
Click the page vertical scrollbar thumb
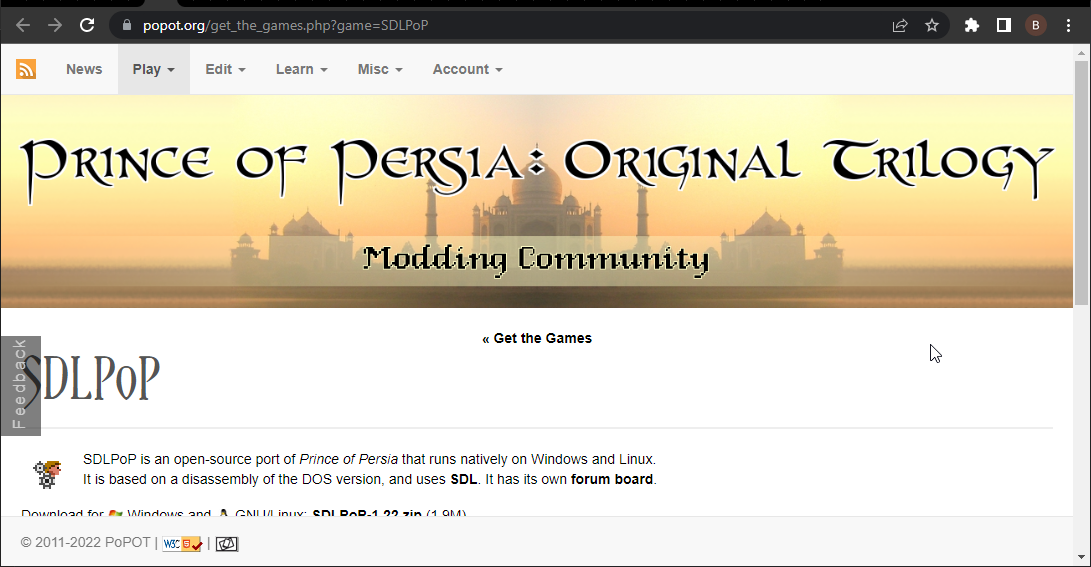pyautogui.click(x=1081, y=182)
